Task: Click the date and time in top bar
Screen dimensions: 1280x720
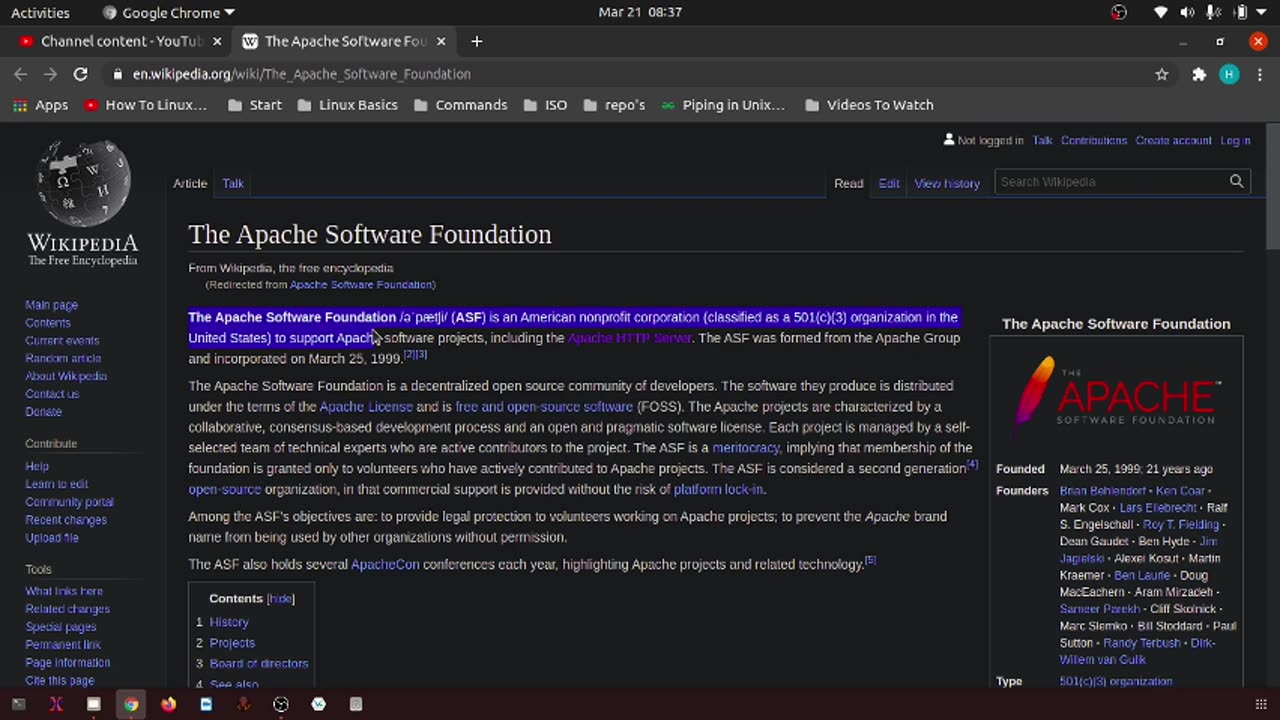Action: click(640, 12)
